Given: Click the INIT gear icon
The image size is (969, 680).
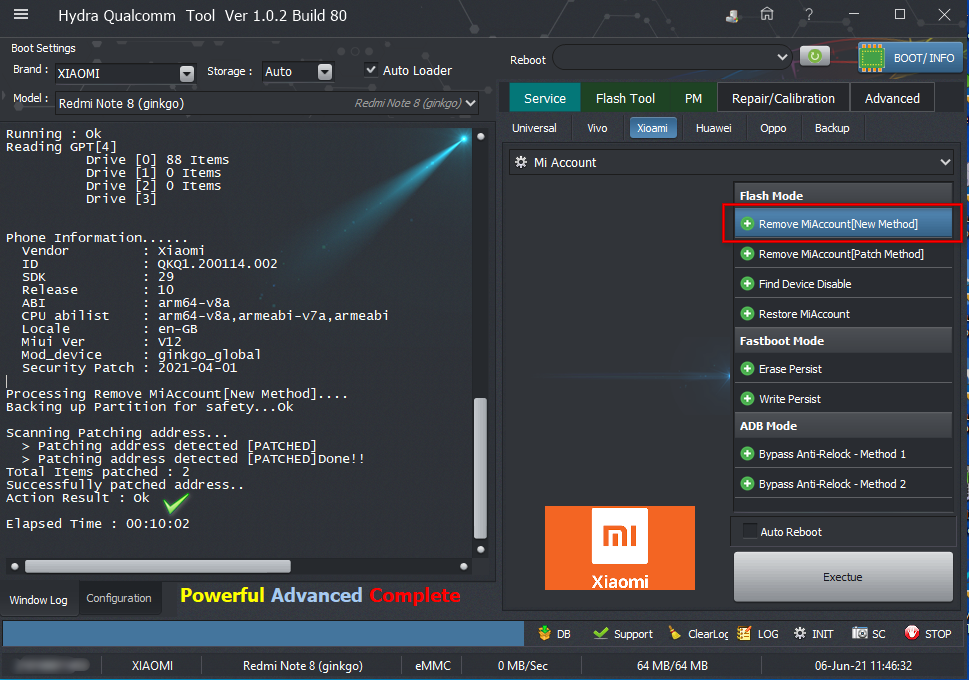Looking at the screenshot, I should point(800,633).
